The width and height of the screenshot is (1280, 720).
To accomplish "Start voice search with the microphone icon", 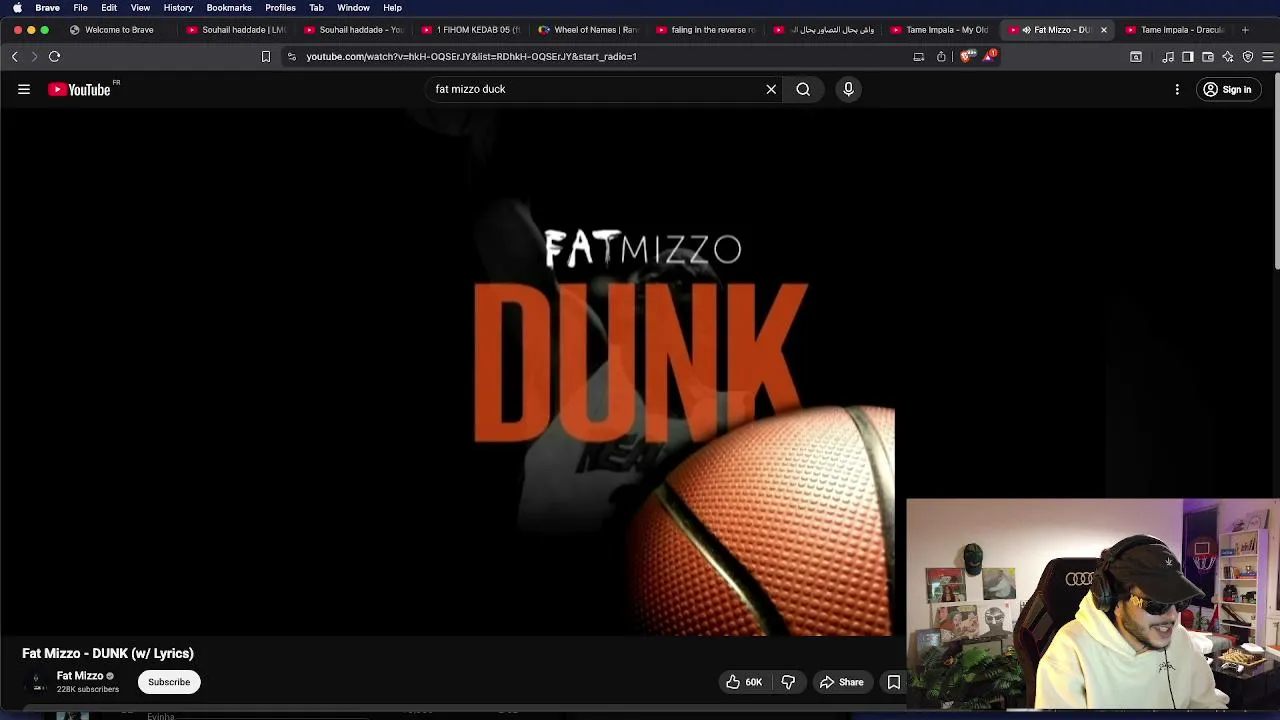I will pos(848,90).
